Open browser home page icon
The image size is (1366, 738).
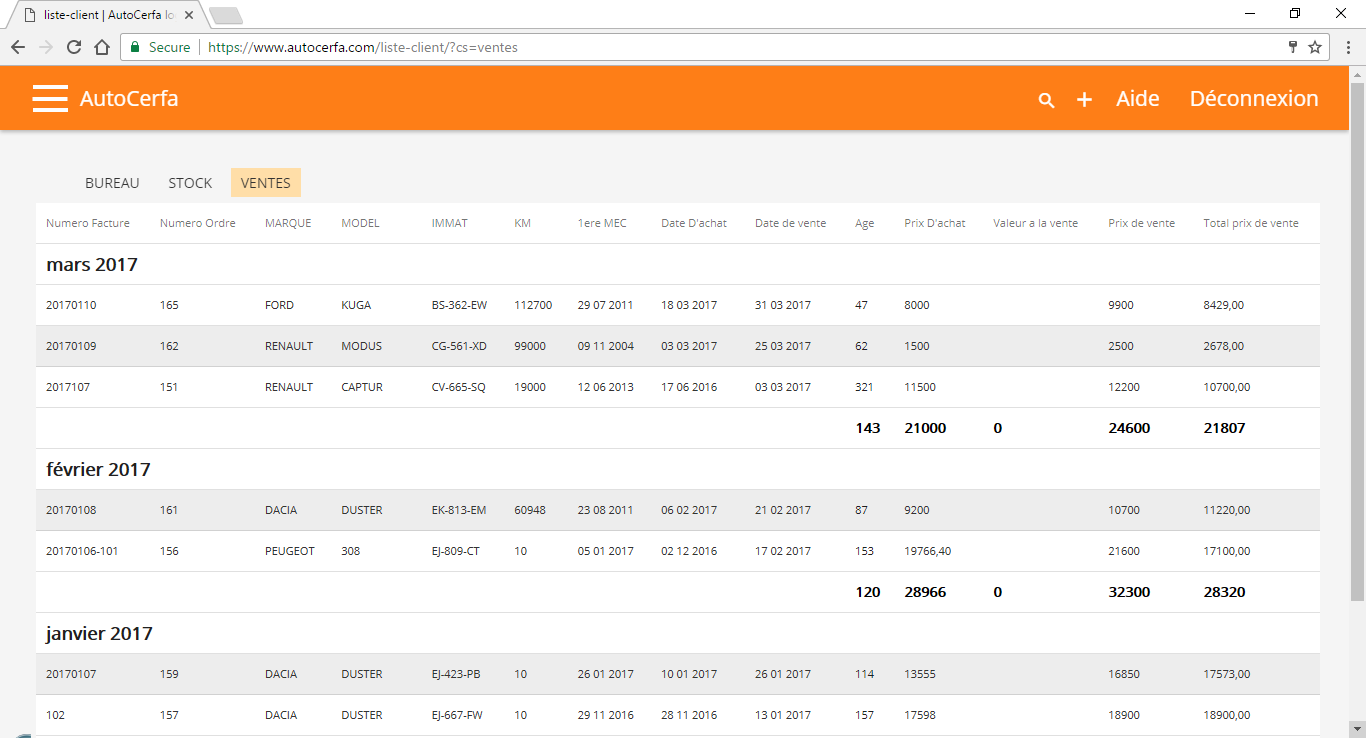click(x=102, y=47)
